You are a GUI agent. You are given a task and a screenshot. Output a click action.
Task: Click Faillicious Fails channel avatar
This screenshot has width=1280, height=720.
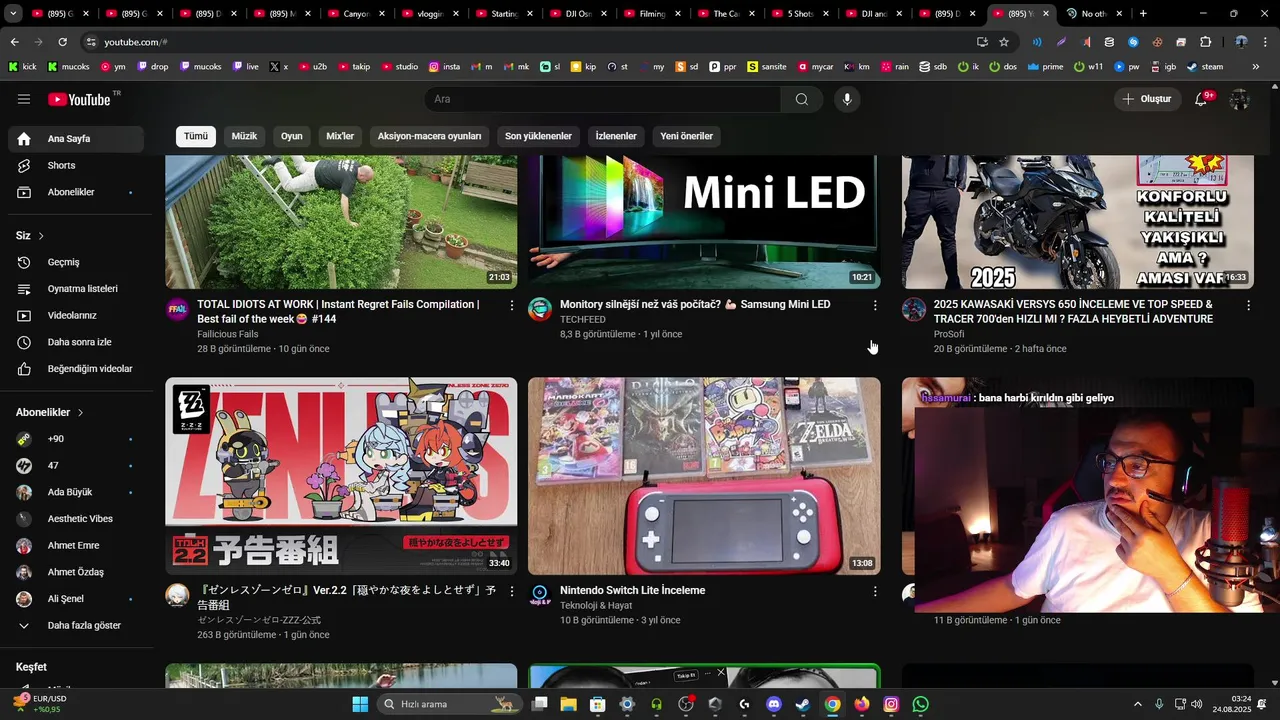point(177,309)
